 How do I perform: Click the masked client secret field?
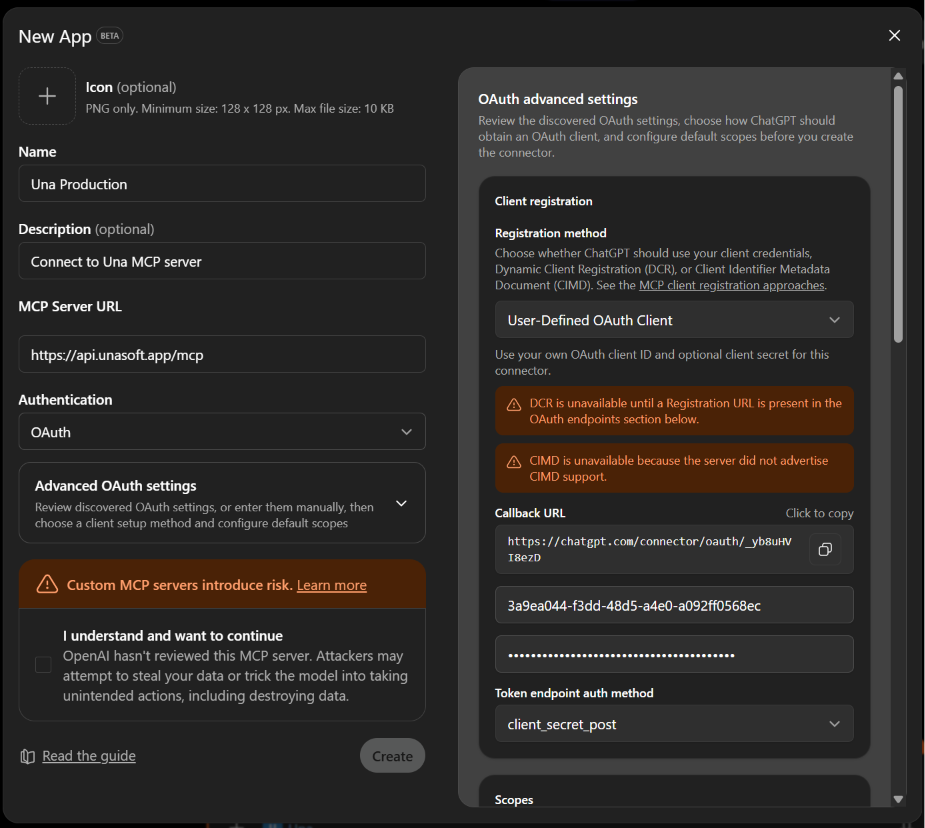click(674, 654)
